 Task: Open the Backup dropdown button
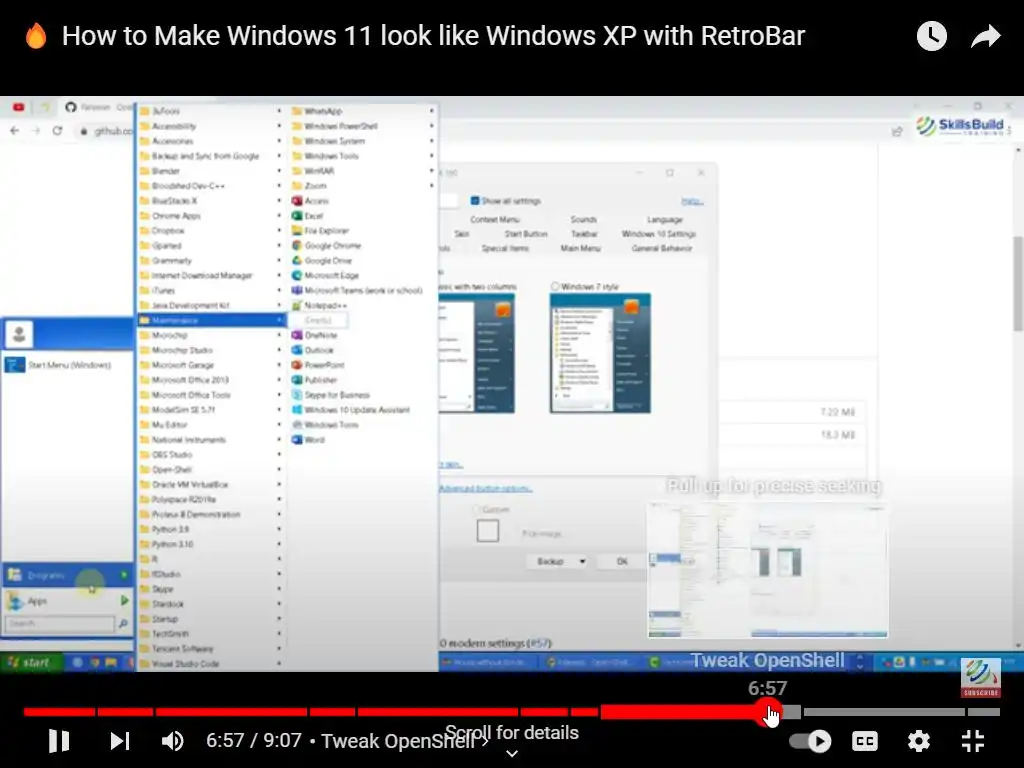click(x=557, y=562)
